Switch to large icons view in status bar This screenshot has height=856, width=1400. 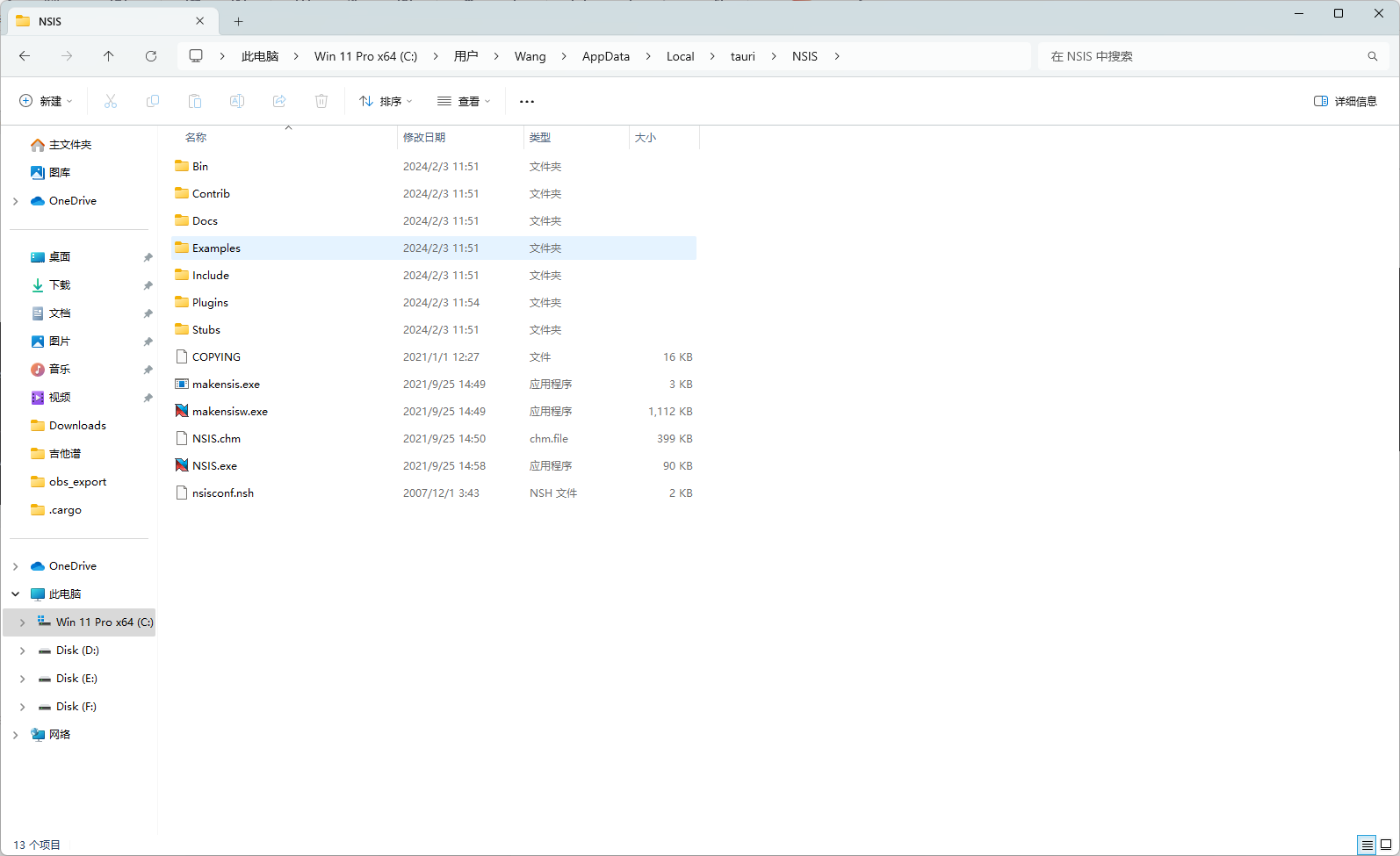tap(1386, 845)
